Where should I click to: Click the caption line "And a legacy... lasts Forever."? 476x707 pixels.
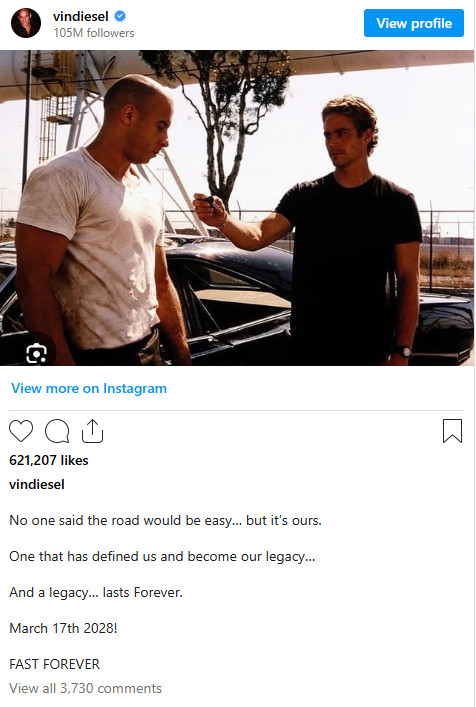96,592
